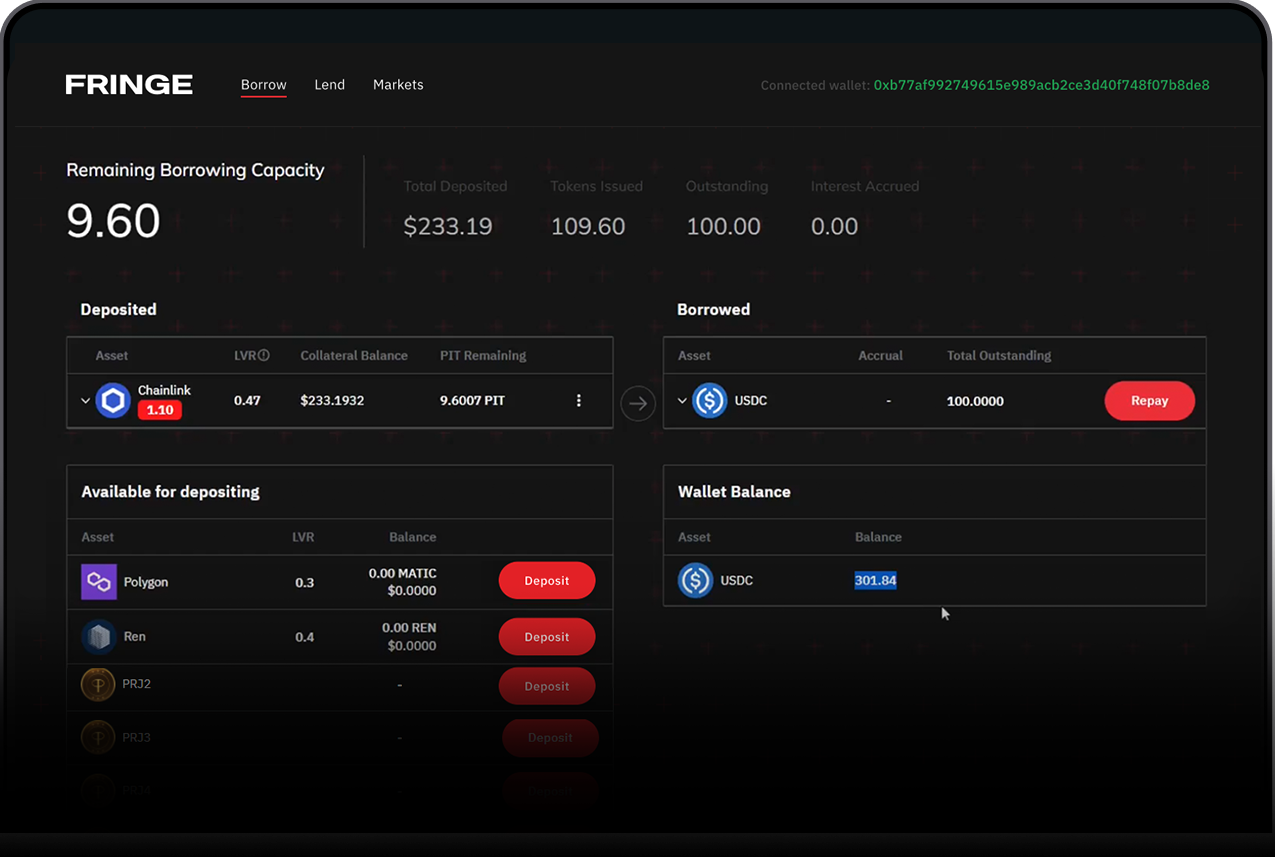Viewport: 1275px width, 857px height.
Task: Click the connected wallet address
Action: coord(1041,85)
